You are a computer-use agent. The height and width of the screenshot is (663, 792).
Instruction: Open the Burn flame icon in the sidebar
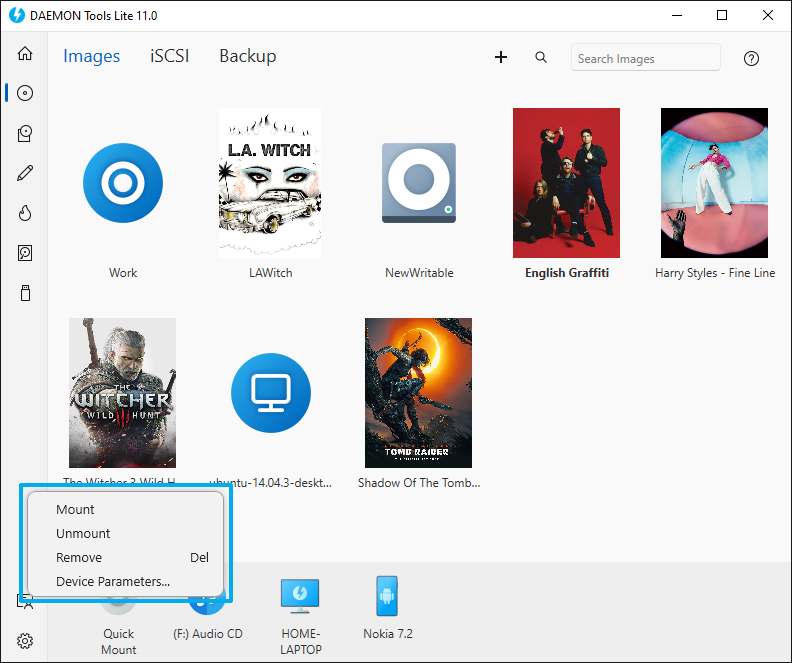pos(25,213)
